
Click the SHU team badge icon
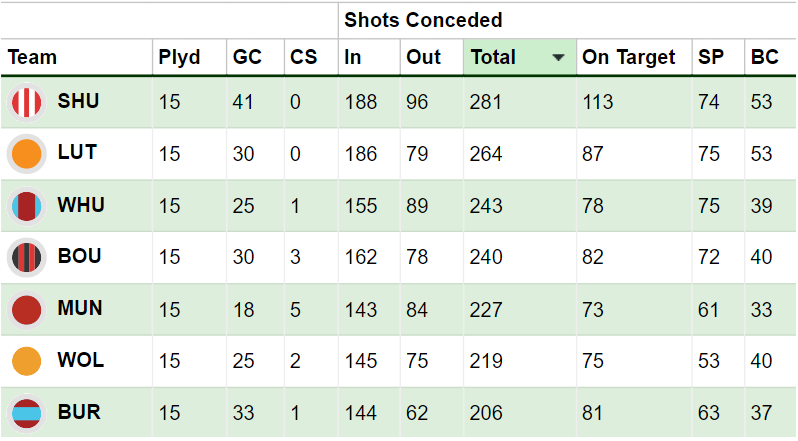(x=26, y=102)
